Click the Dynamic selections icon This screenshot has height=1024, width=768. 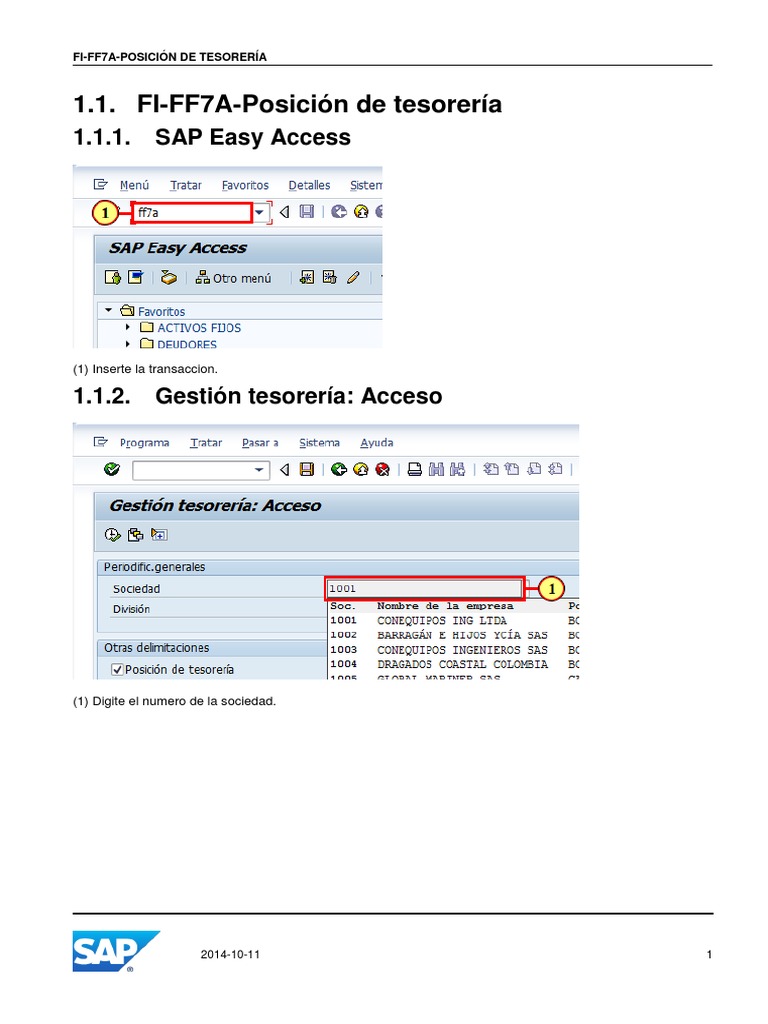click(159, 535)
